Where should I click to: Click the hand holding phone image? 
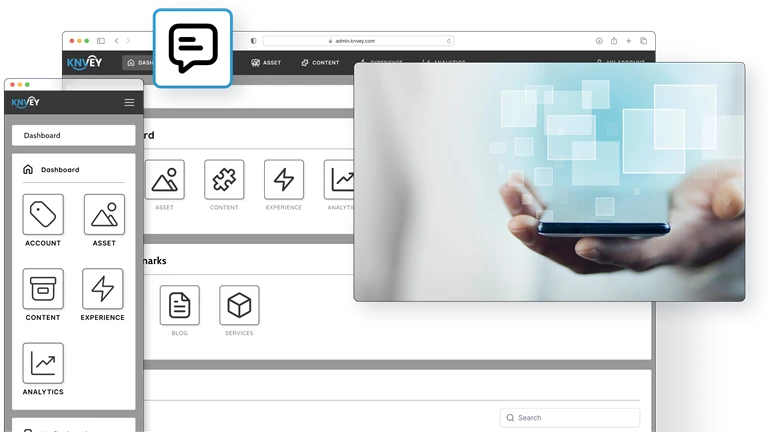549,182
